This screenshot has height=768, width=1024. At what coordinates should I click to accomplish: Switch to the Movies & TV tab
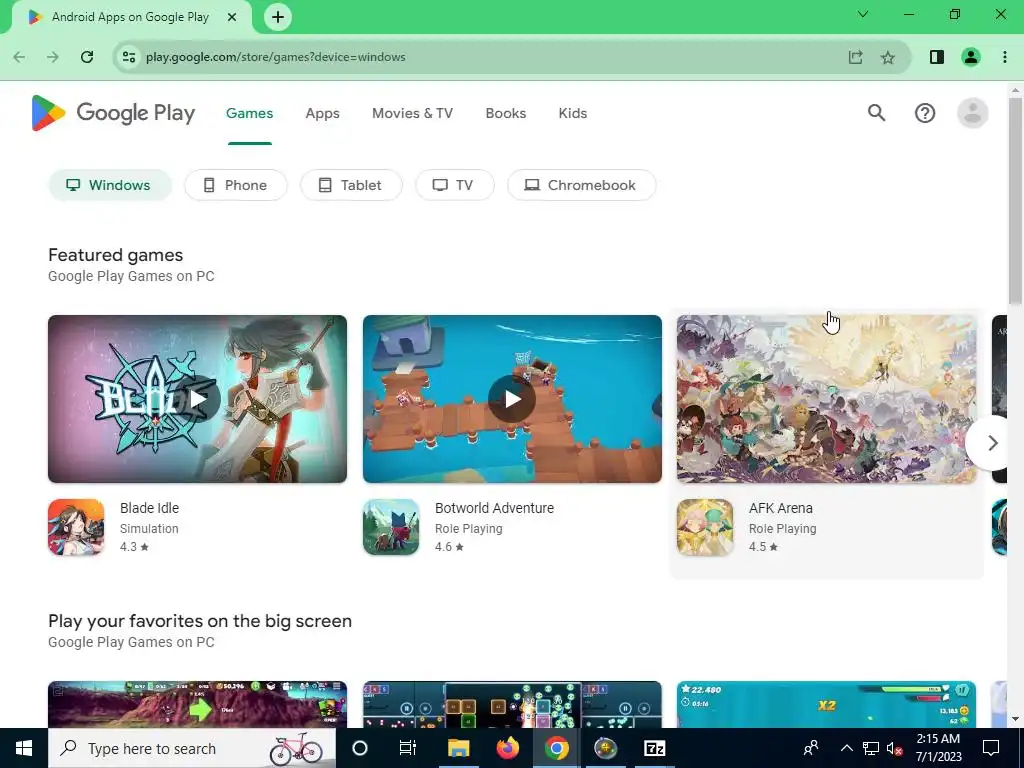point(412,113)
